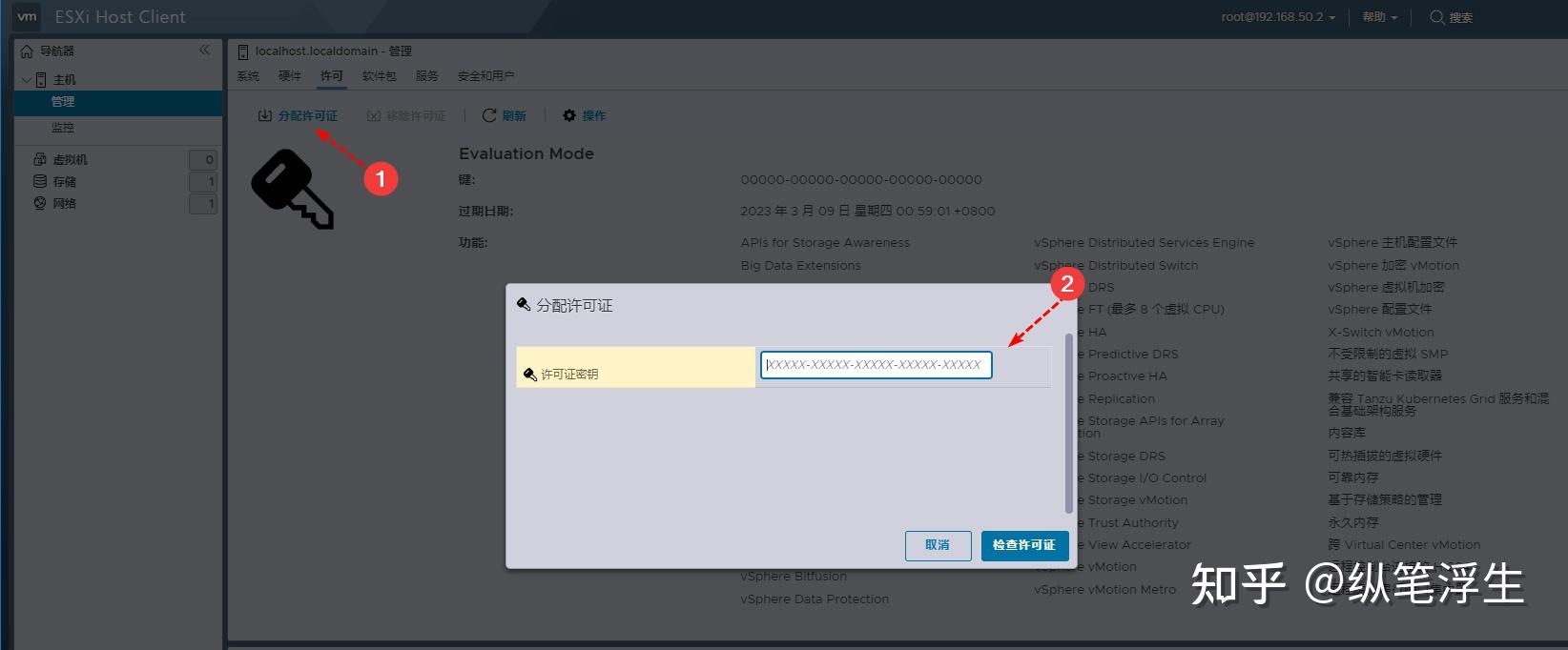
Task: Open the Services tab
Action: 427,76
